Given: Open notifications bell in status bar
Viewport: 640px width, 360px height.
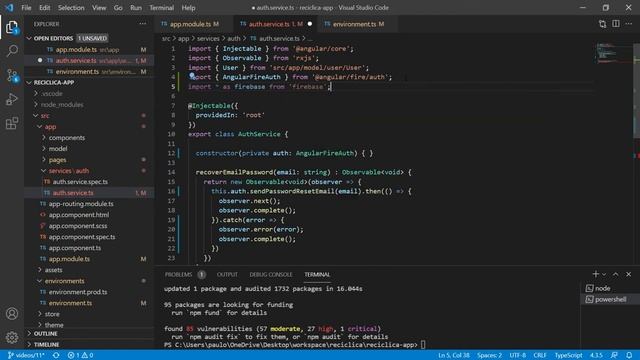Looking at the screenshot, I should (x=629, y=355).
